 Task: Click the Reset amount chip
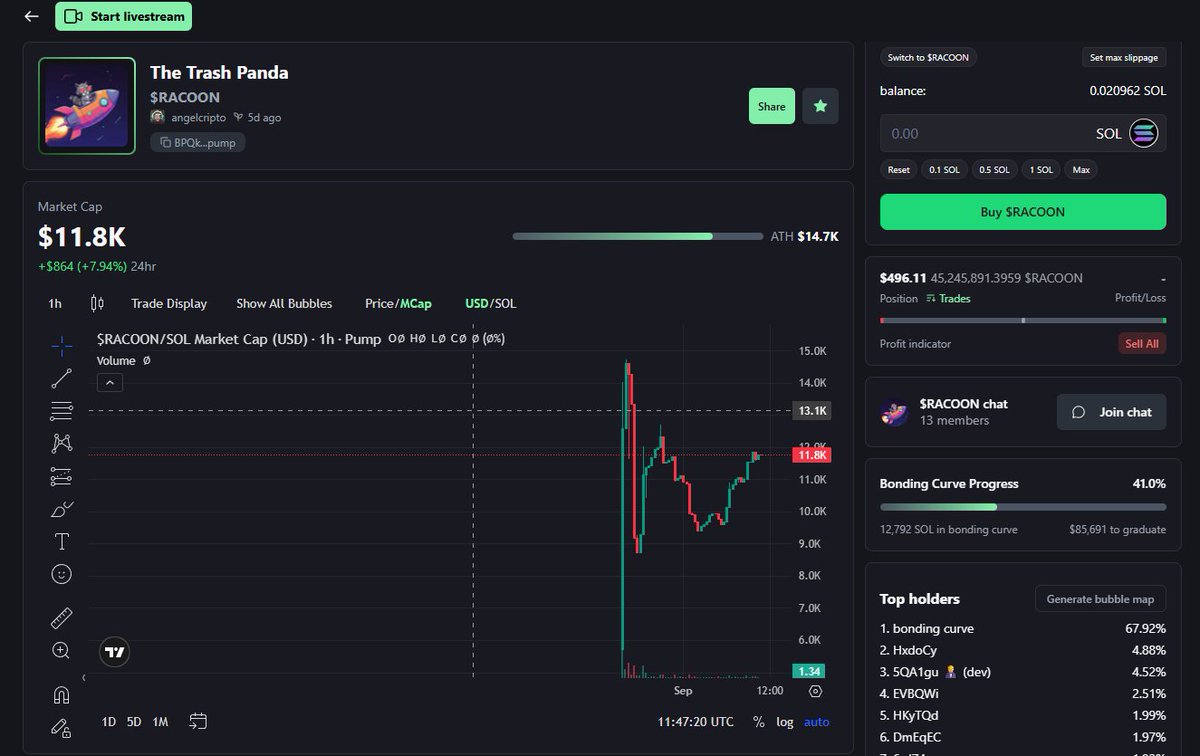899,170
